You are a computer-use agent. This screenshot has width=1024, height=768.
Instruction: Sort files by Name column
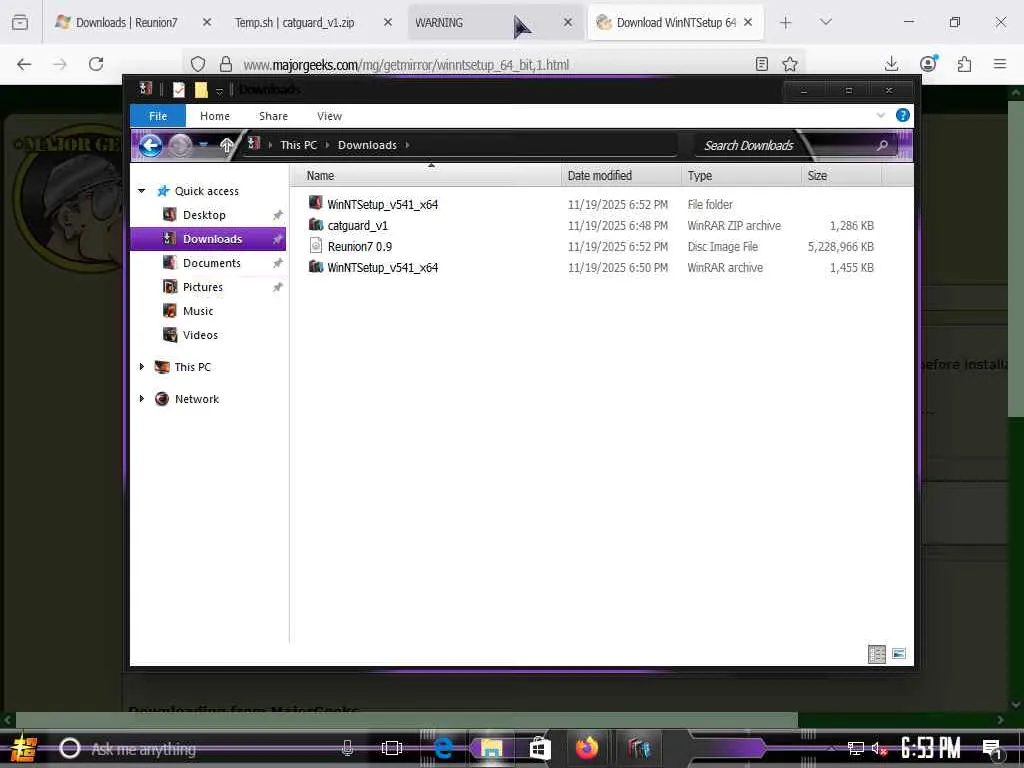(x=425, y=176)
